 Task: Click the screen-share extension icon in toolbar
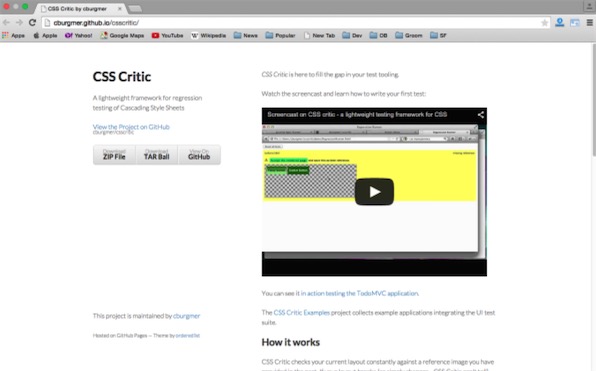pyautogui.click(x=575, y=23)
